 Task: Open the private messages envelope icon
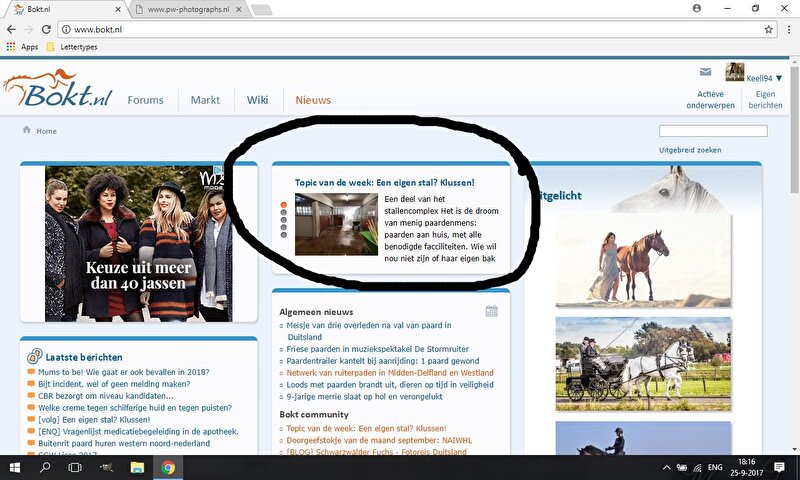pos(706,72)
